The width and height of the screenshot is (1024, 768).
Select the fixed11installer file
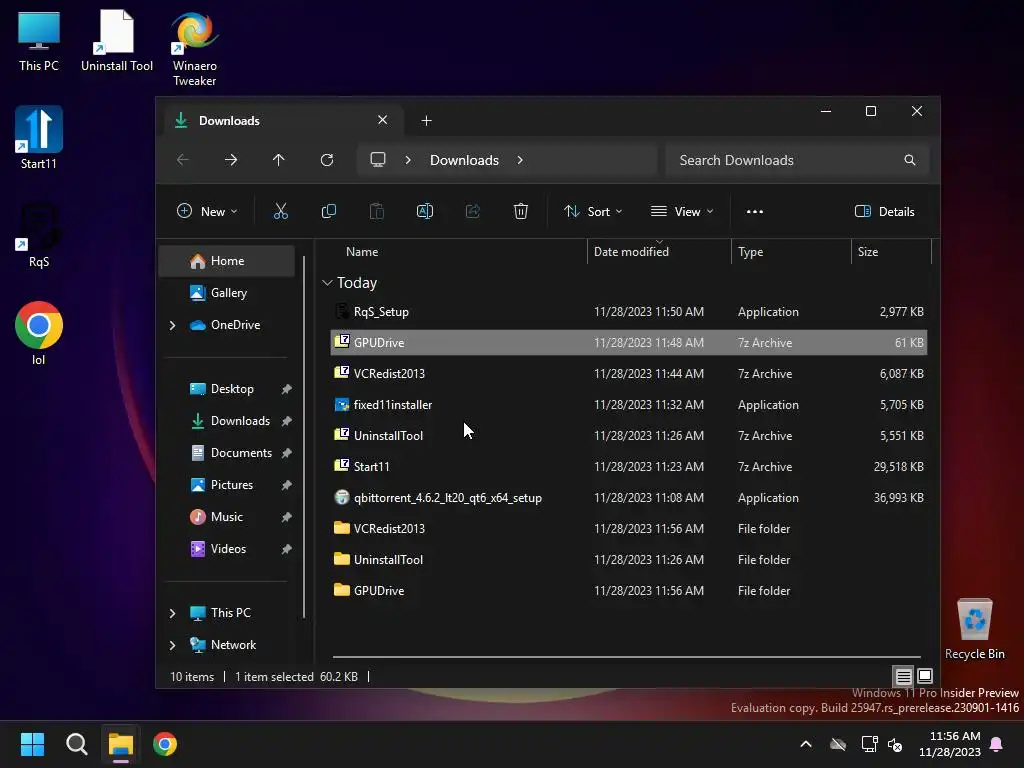coord(628,405)
